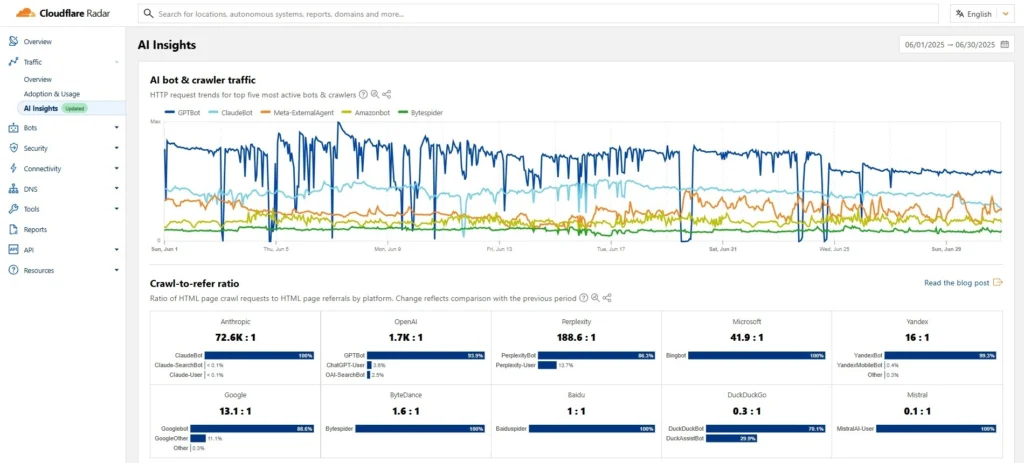Expand the API menu arrow
1024x463 pixels.
(116, 249)
